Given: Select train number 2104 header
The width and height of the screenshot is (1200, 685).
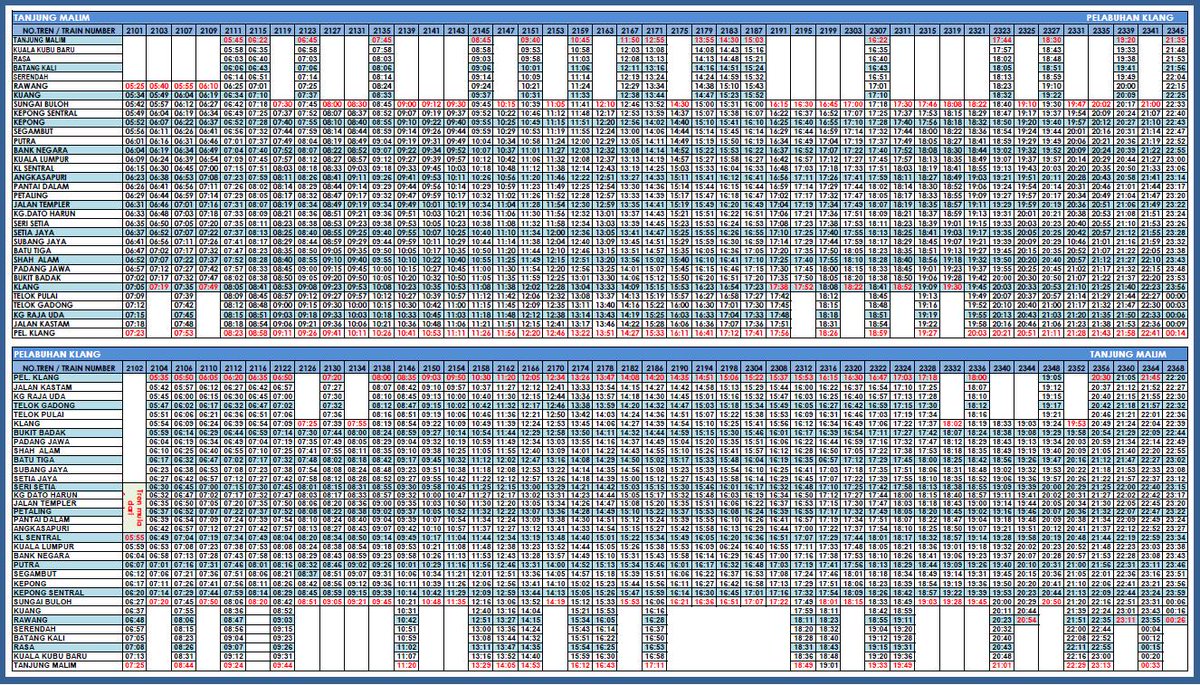Looking at the screenshot, I should click(159, 368).
